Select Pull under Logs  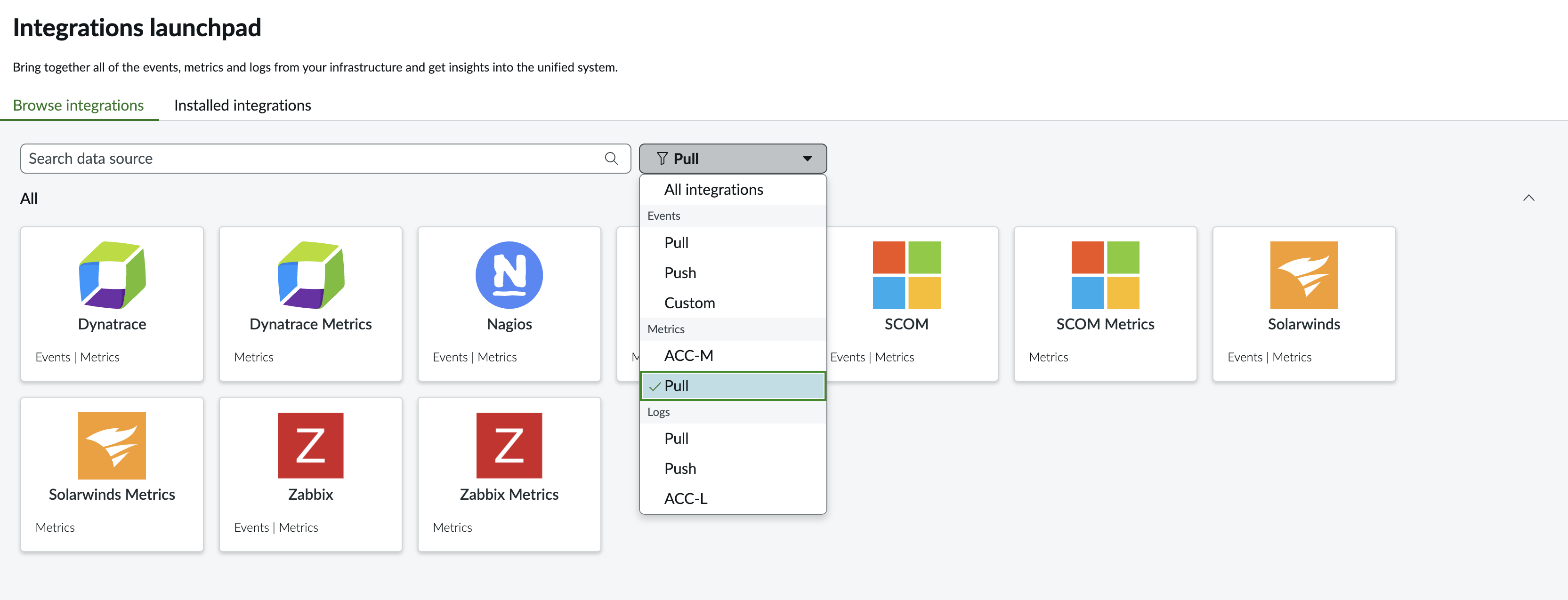[733, 439]
